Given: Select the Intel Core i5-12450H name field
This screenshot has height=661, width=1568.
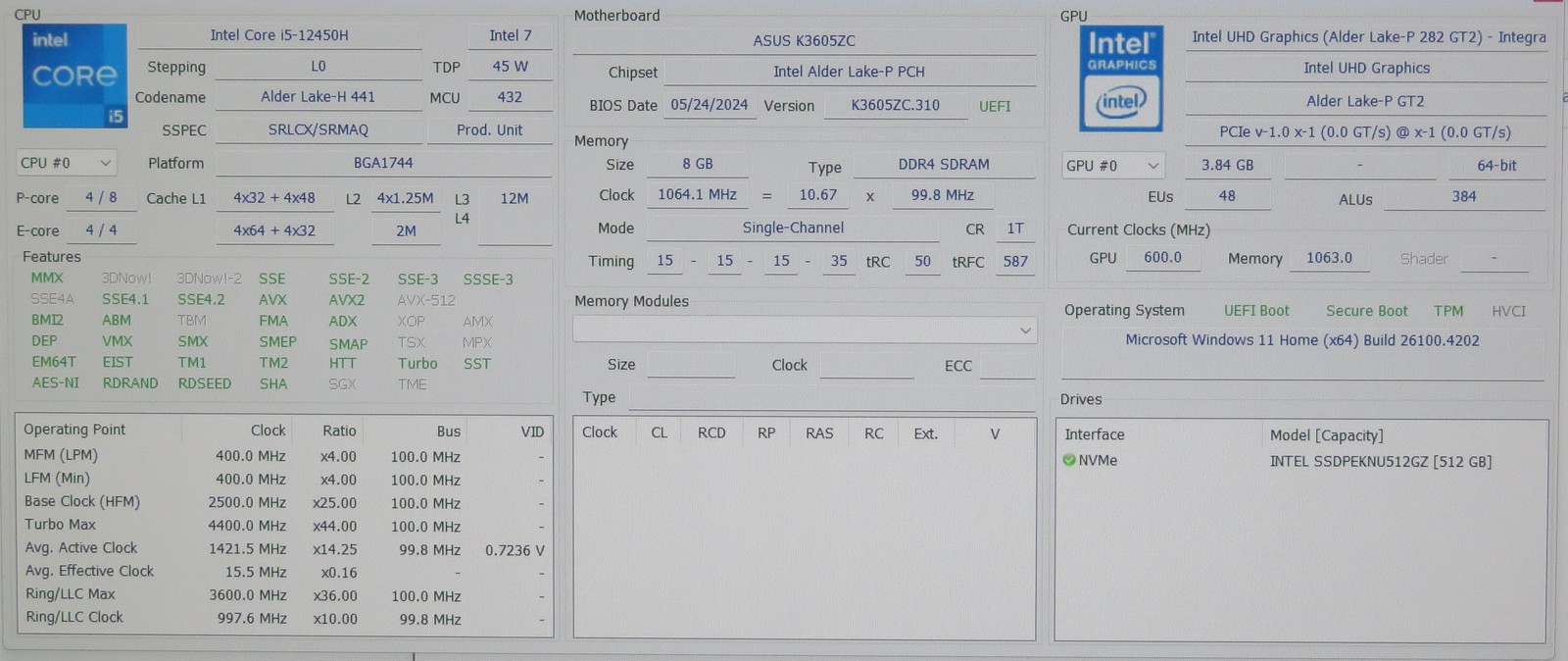Looking at the screenshot, I should click(x=279, y=35).
